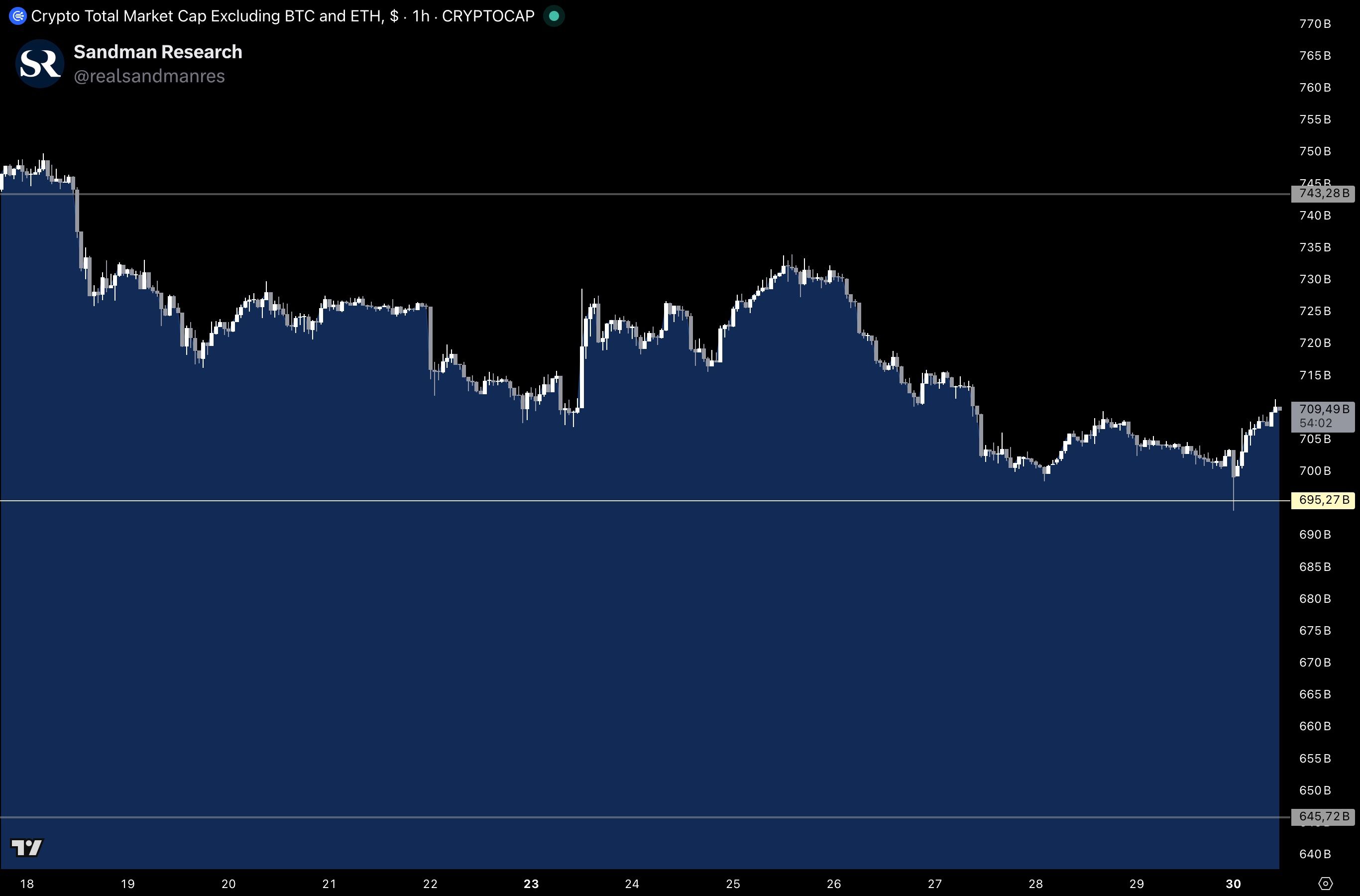Click the Crypto Cap symbol icon
The image size is (1360, 896).
pos(18,16)
